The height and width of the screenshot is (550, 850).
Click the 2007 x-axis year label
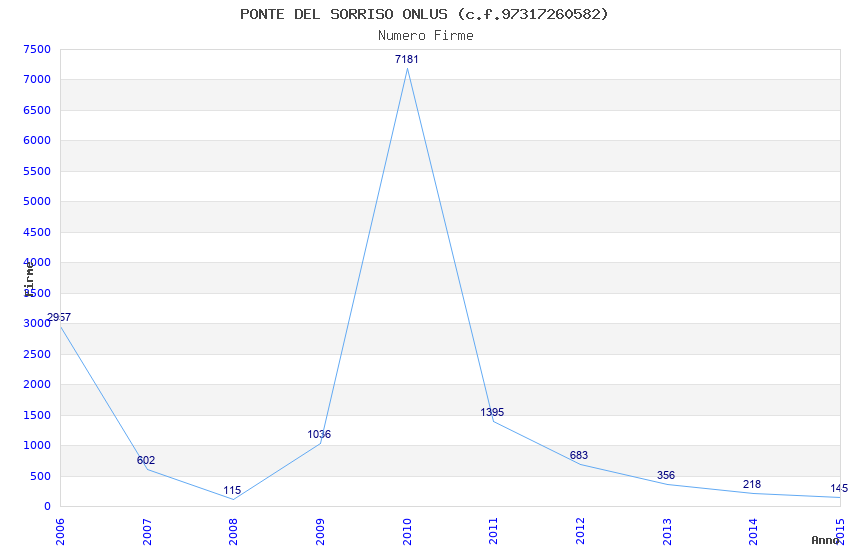[x=147, y=532]
